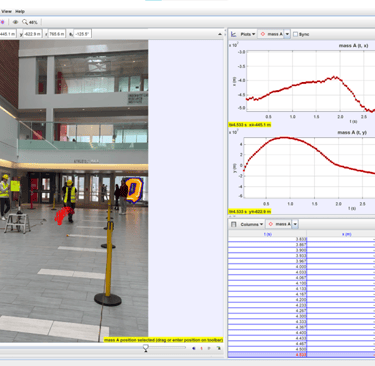Open the dropdown arrow beside mass A in table
Viewport: 375px width, 366px height.
point(295,224)
